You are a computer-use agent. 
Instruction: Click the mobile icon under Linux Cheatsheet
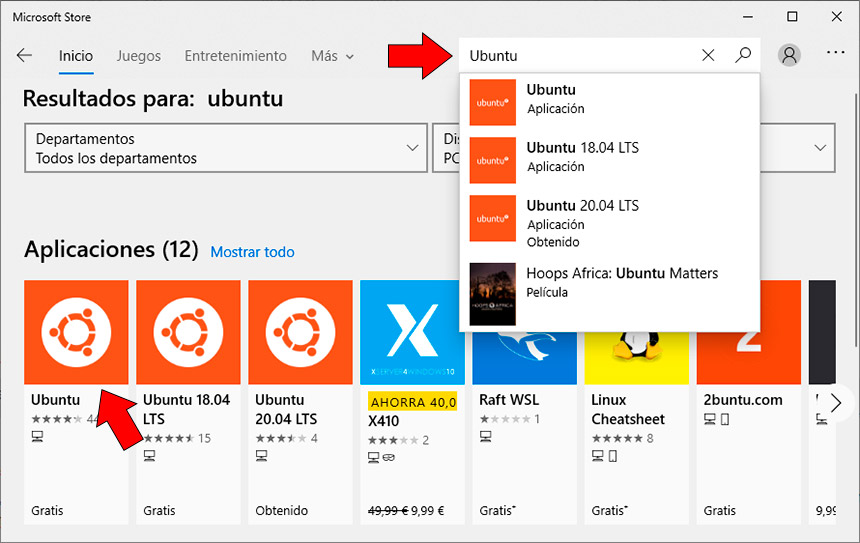coord(613,456)
